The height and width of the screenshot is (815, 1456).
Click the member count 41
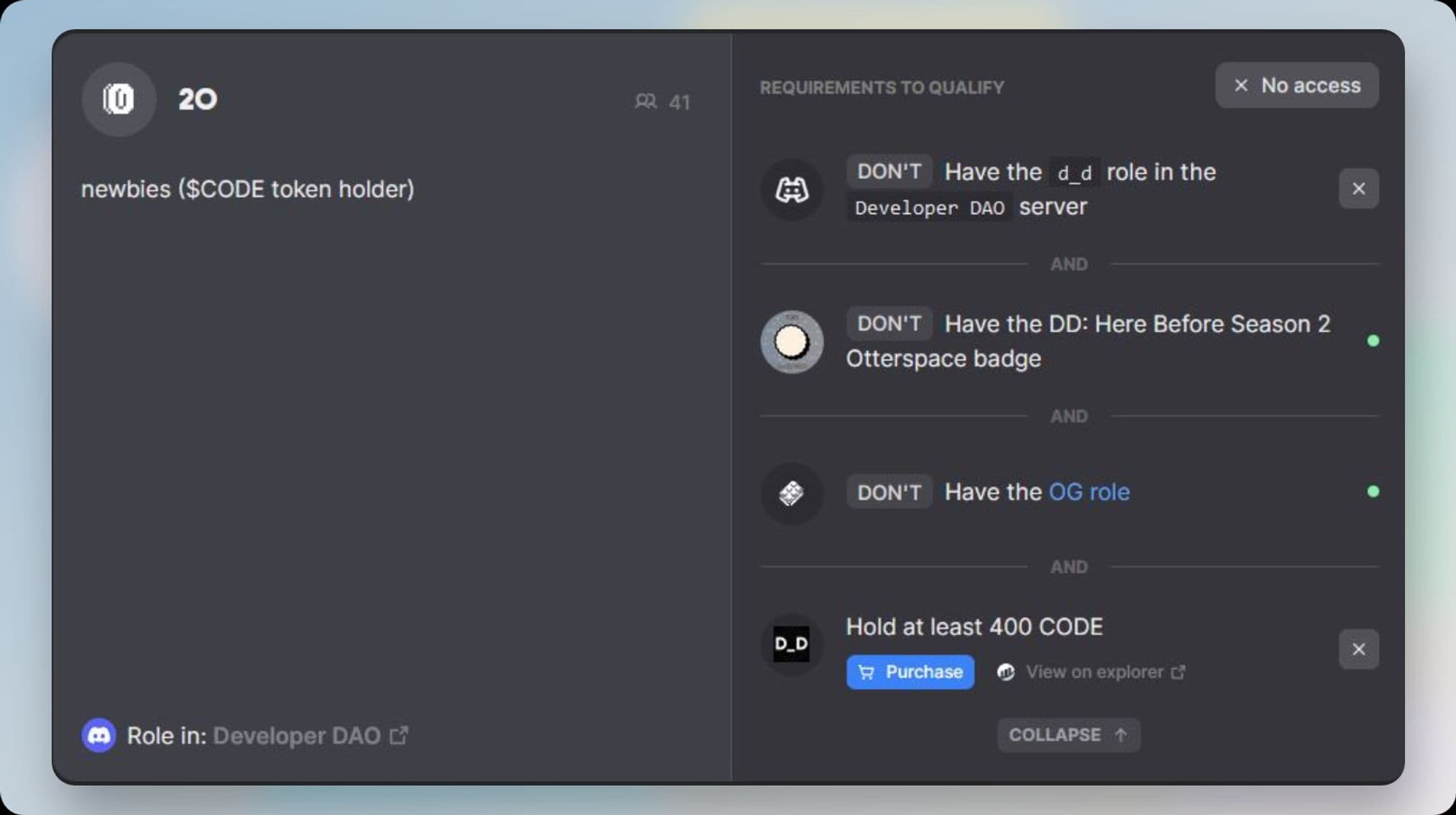click(x=679, y=102)
